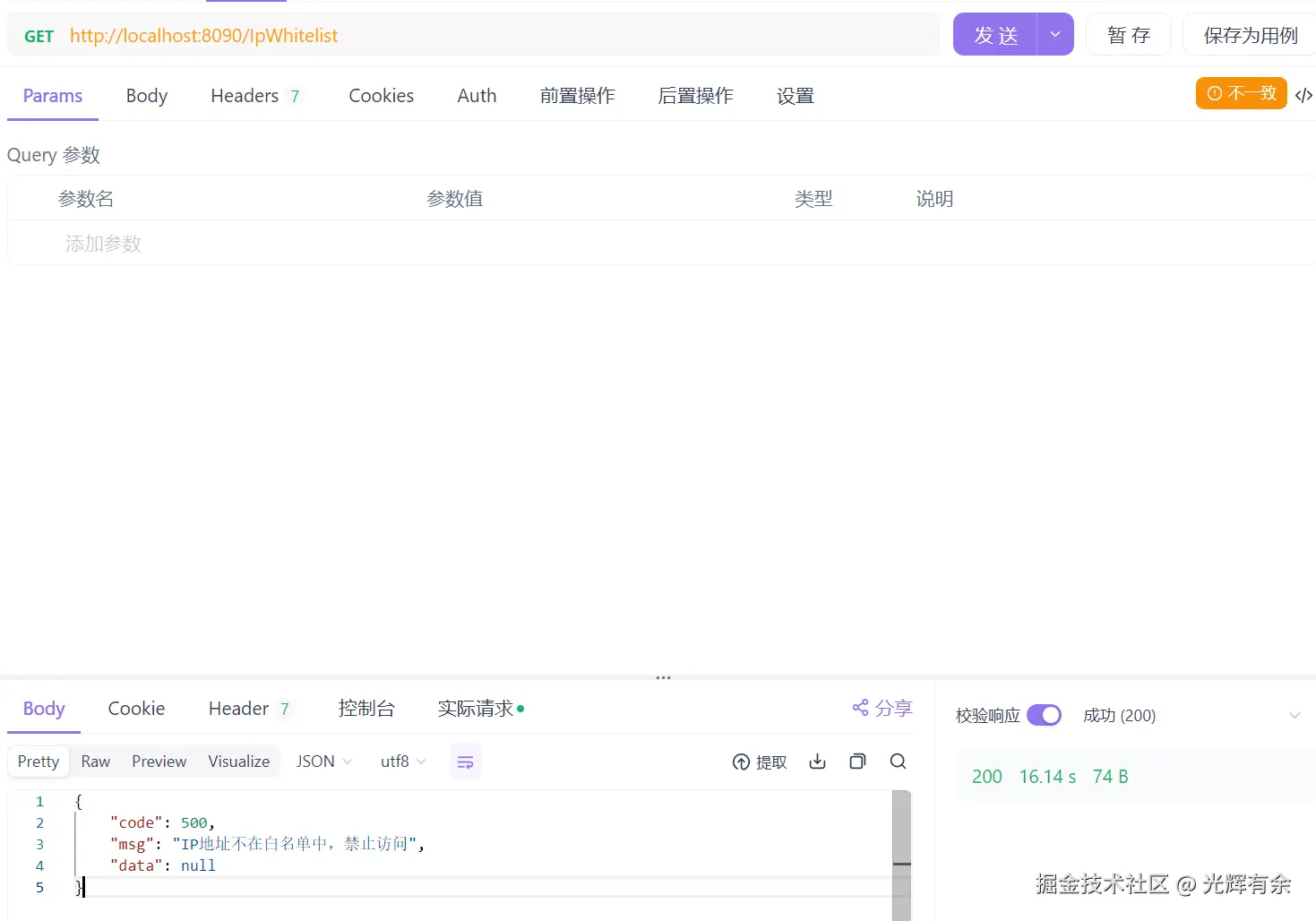Click 添加参数 to add a query parameter
Viewport: 1316px width, 921px height.
click(x=103, y=243)
